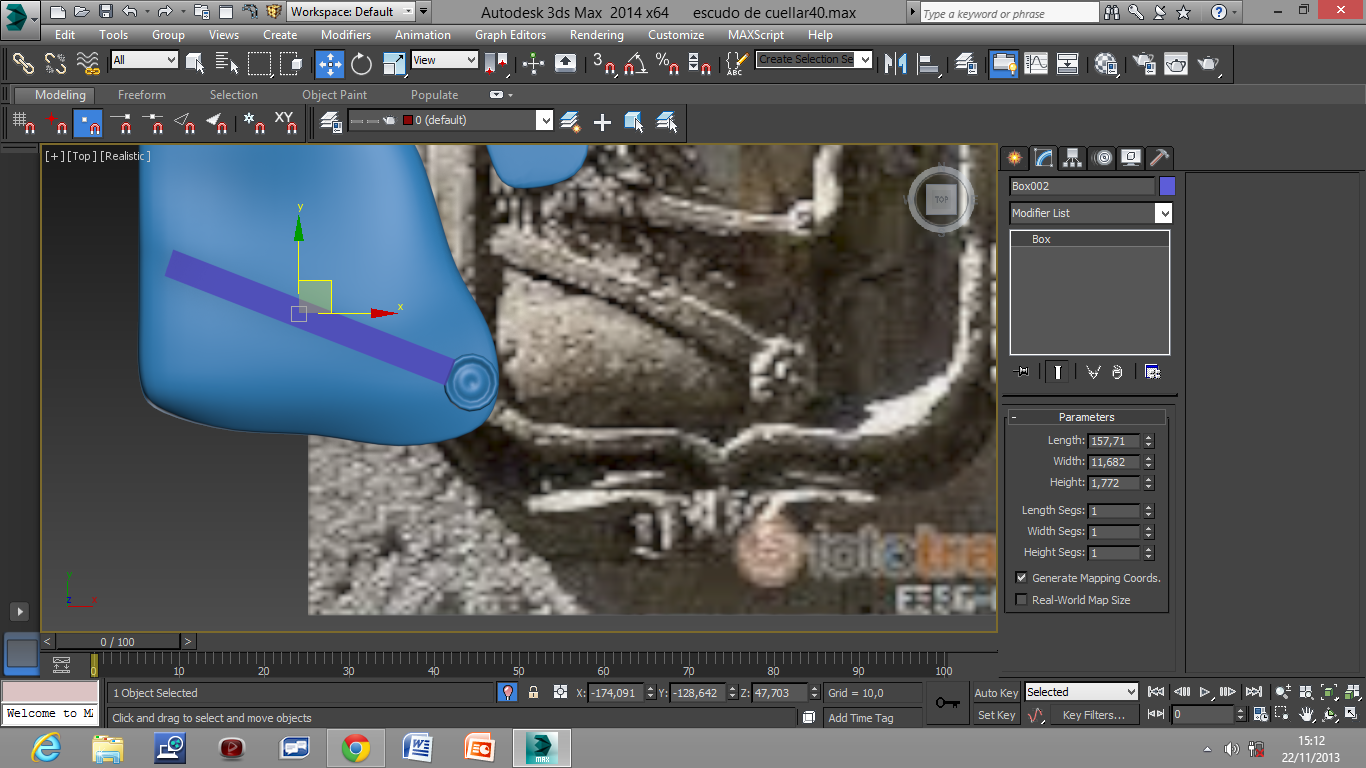Click the 0 / 100 time slider
Screen dimensions: 1366x768
pos(117,642)
